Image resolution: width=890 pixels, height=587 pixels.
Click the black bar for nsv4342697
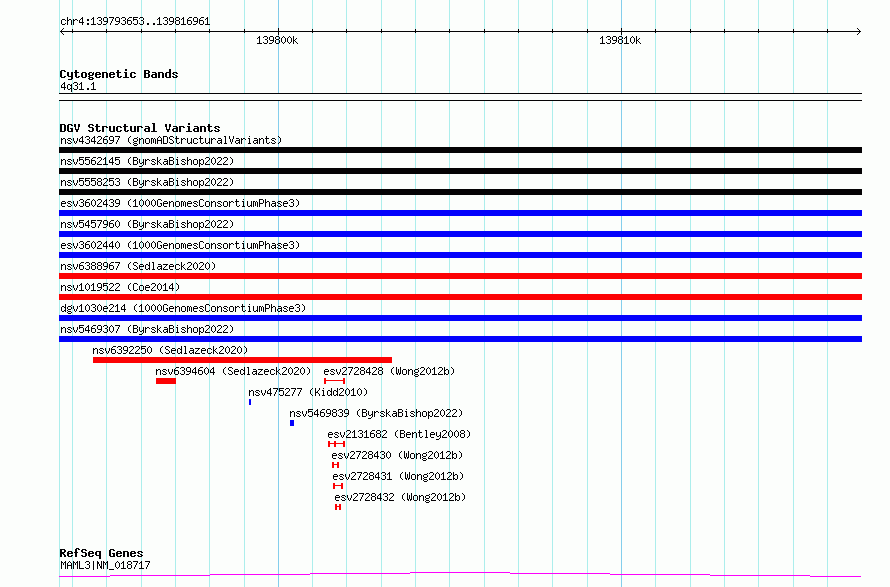coord(460,150)
